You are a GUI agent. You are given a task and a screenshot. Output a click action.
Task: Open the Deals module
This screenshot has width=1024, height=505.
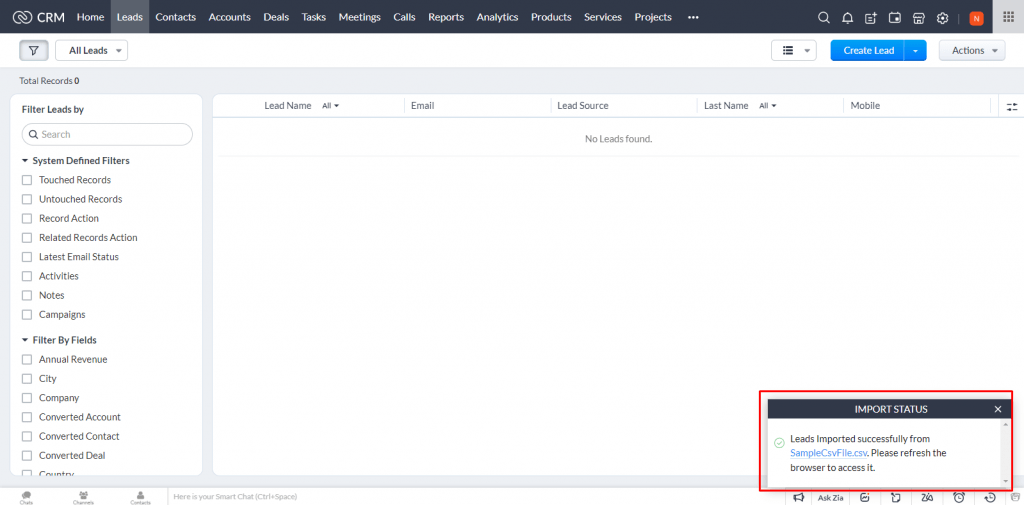[x=276, y=17]
